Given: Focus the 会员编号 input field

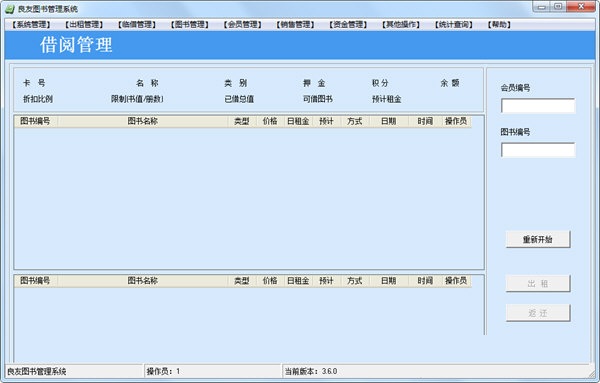Looking at the screenshot, I should tap(538, 106).
